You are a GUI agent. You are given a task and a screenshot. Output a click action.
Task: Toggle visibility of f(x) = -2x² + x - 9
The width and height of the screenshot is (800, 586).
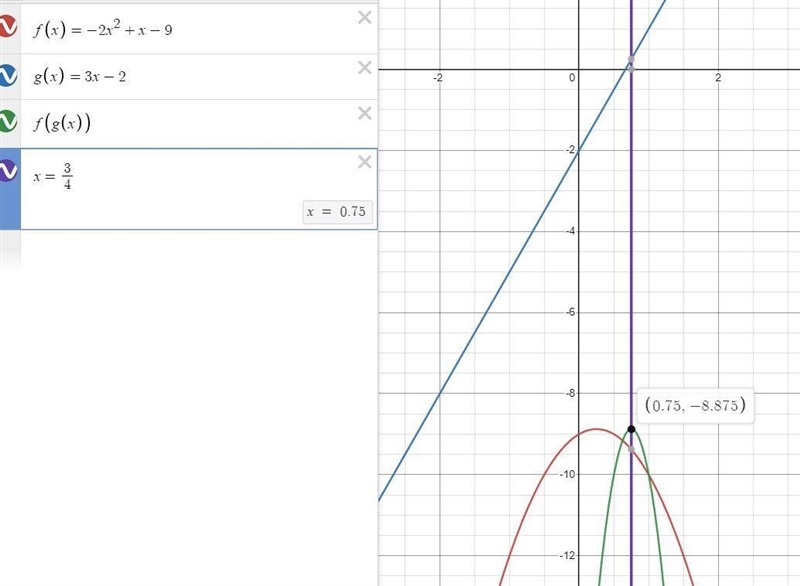pos(7,26)
